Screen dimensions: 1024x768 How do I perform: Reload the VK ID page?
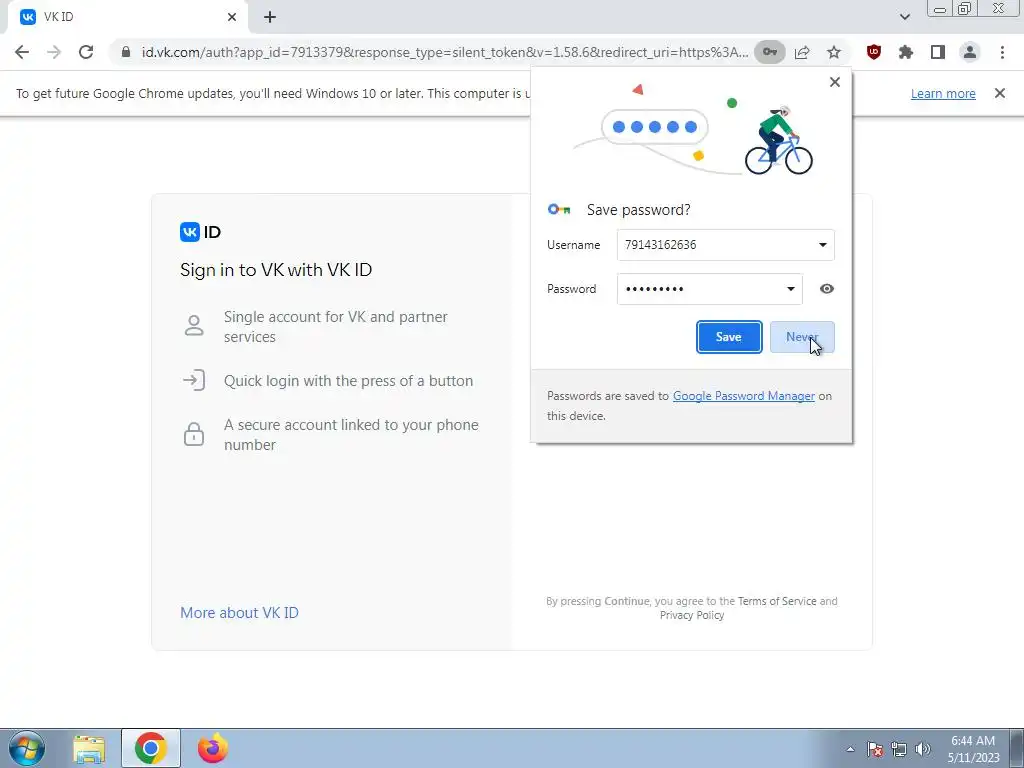point(86,52)
